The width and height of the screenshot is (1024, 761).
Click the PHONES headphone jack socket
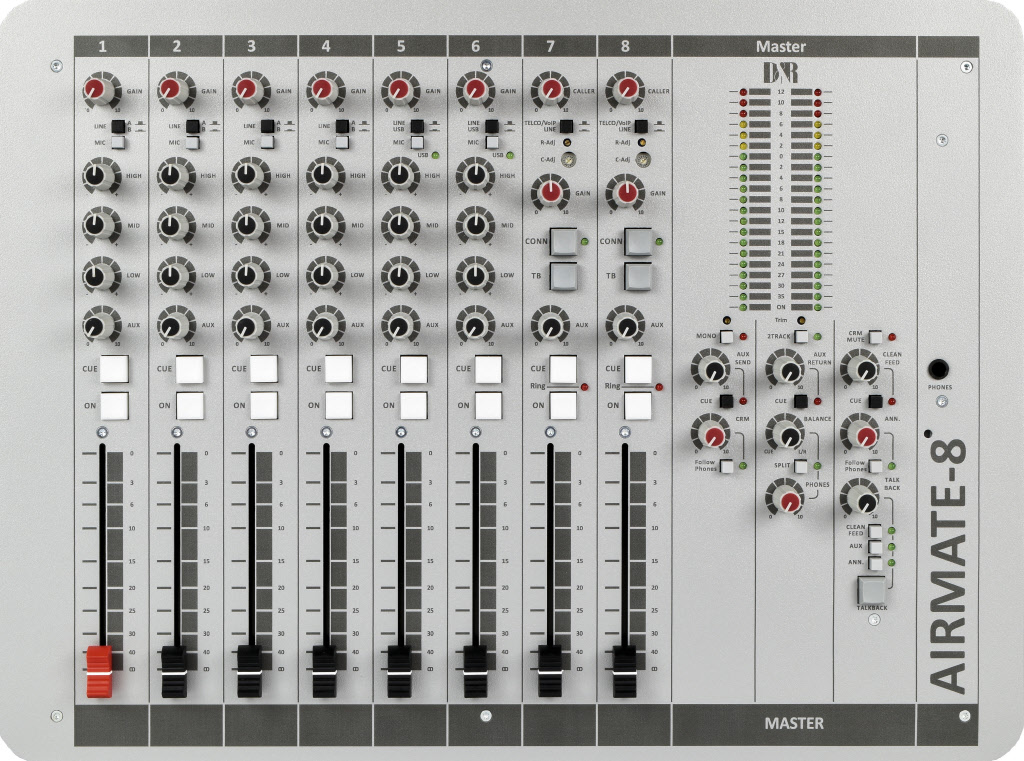tap(940, 370)
